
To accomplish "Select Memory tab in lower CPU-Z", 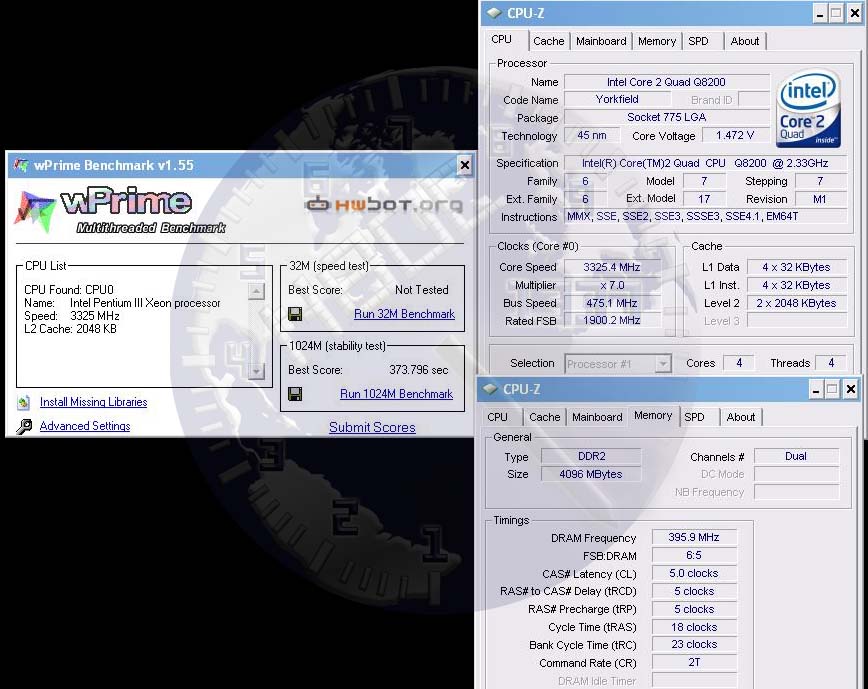I will 653,415.
